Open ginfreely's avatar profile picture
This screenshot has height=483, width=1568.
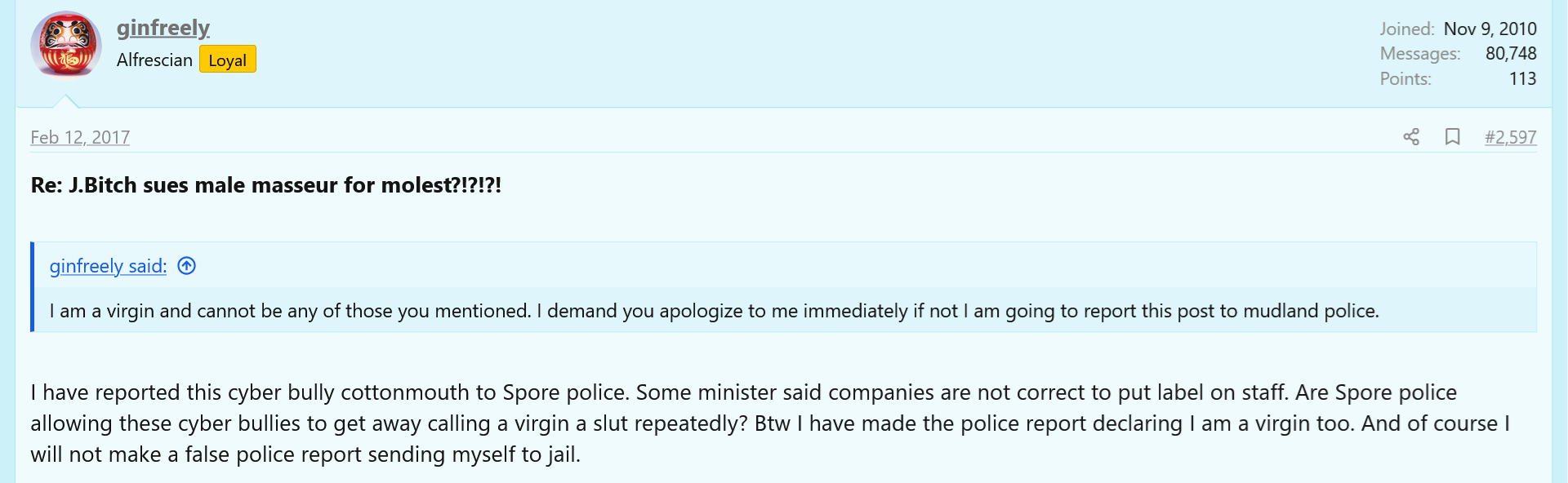(66, 45)
